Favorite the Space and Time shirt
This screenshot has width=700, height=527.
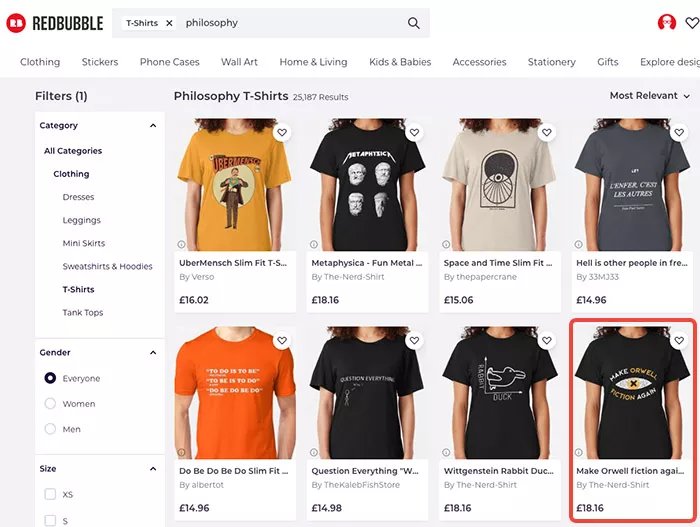(x=546, y=133)
